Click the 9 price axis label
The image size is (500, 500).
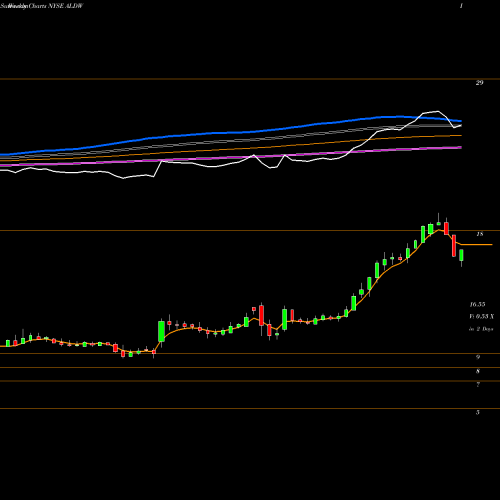[478, 357]
